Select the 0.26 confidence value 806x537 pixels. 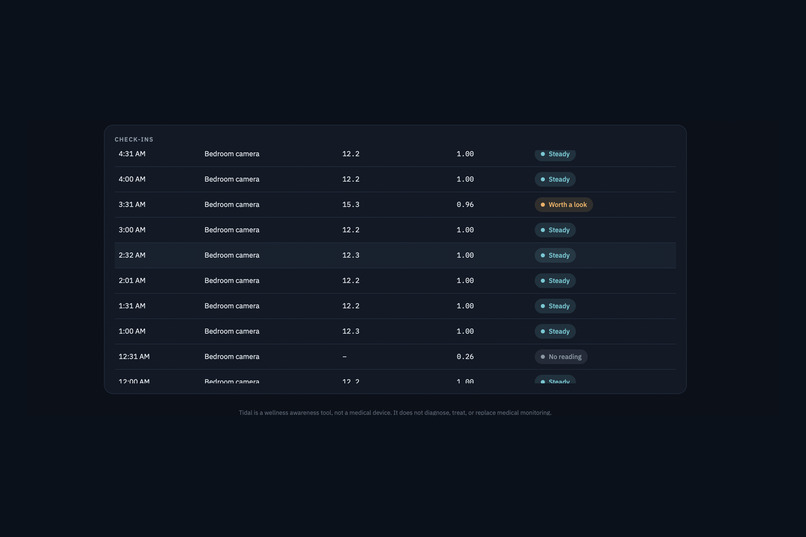point(465,357)
